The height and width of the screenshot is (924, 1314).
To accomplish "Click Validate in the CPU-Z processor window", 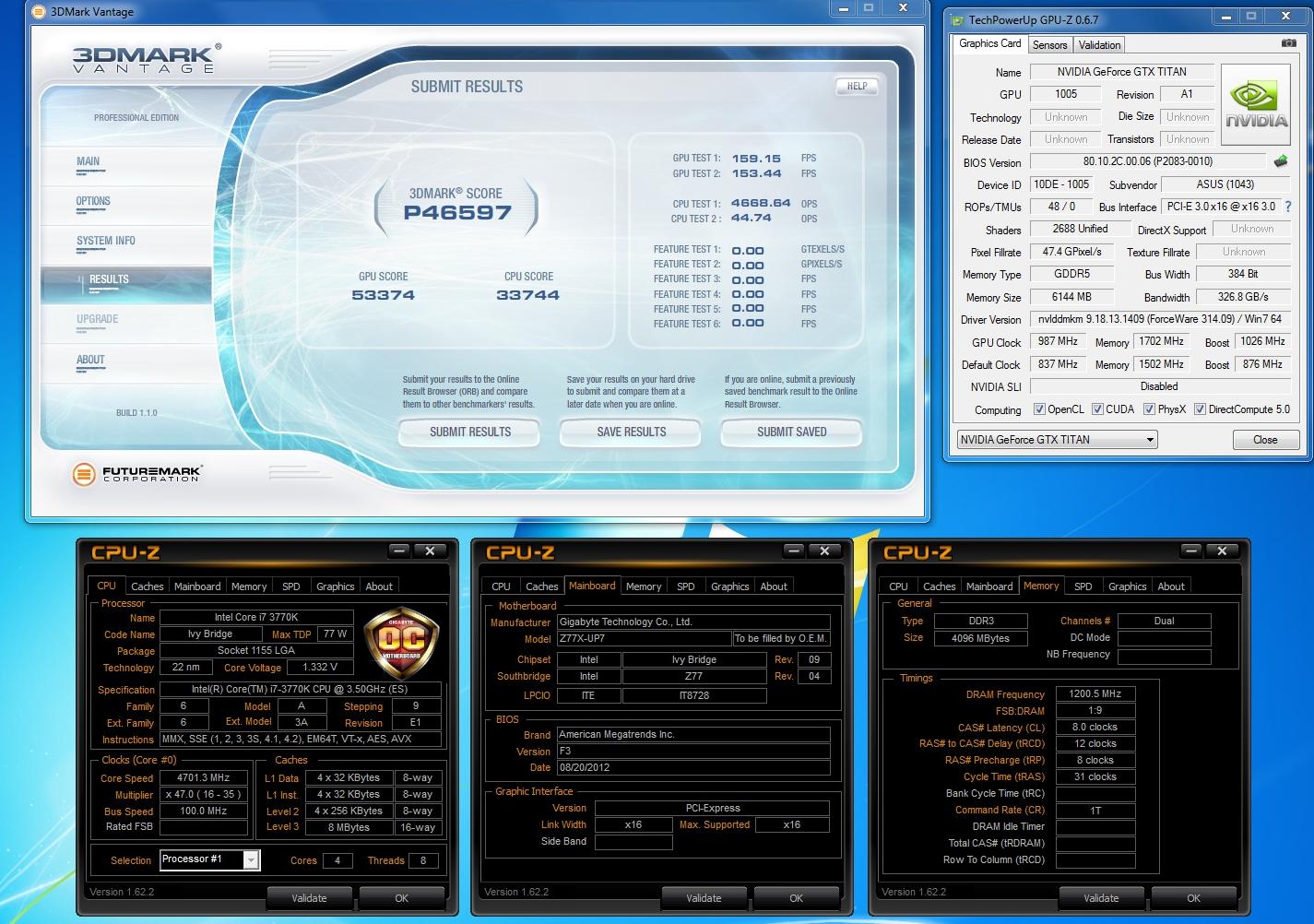I will coord(310,897).
